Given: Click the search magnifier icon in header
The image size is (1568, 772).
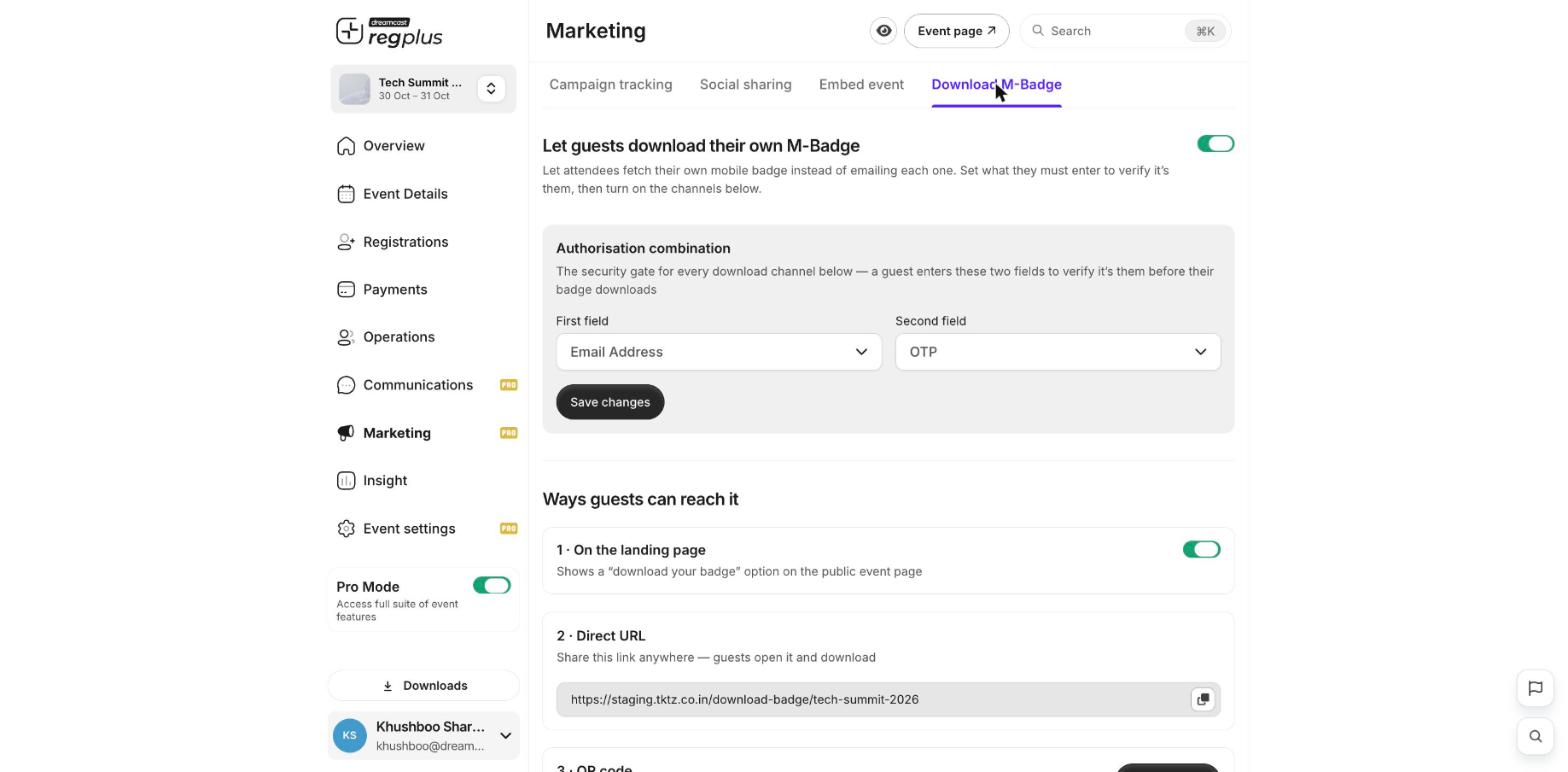Looking at the screenshot, I should coord(1038,31).
